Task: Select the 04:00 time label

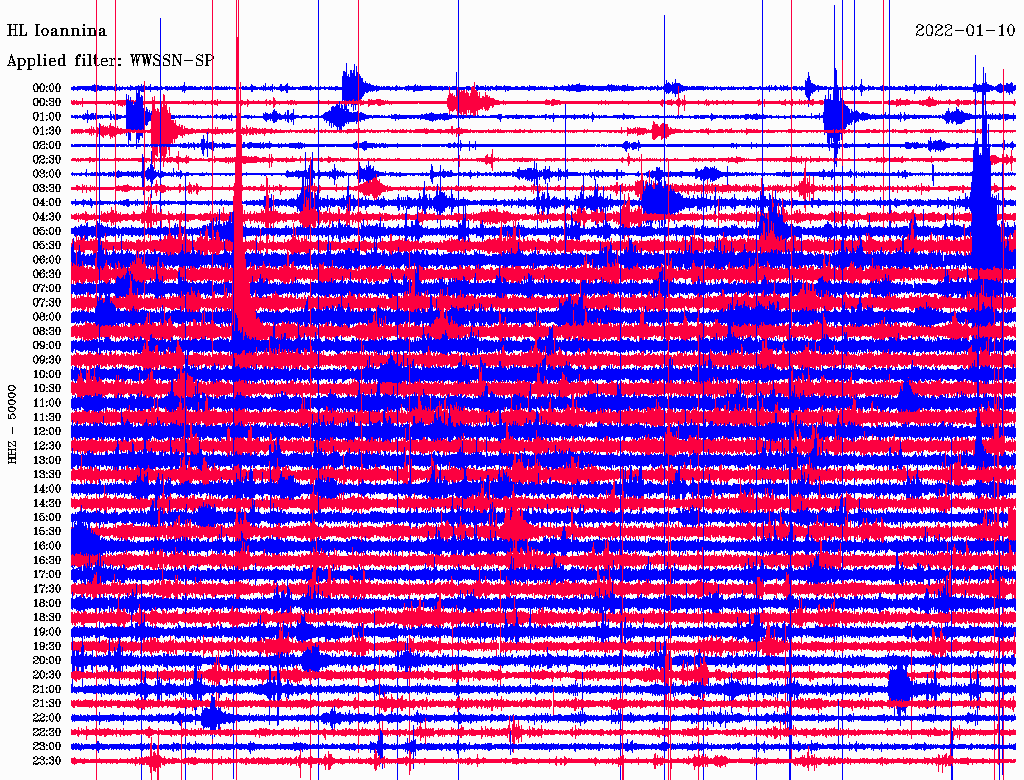Action: pos(47,203)
